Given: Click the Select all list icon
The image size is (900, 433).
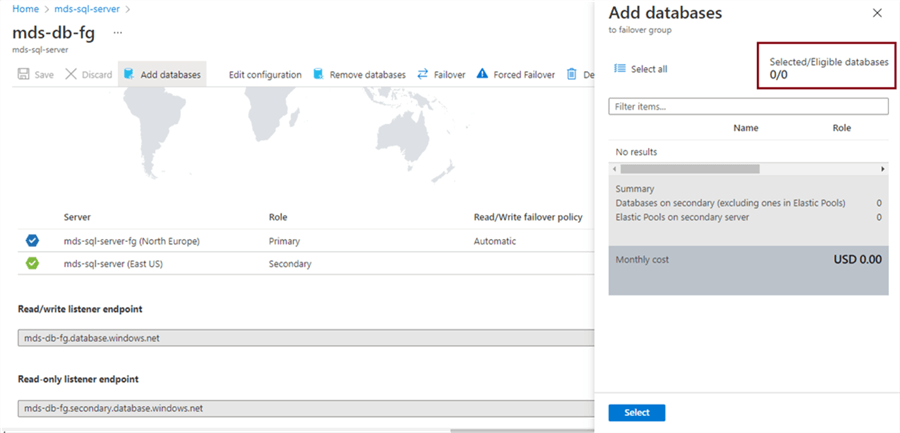Looking at the screenshot, I should coord(620,69).
